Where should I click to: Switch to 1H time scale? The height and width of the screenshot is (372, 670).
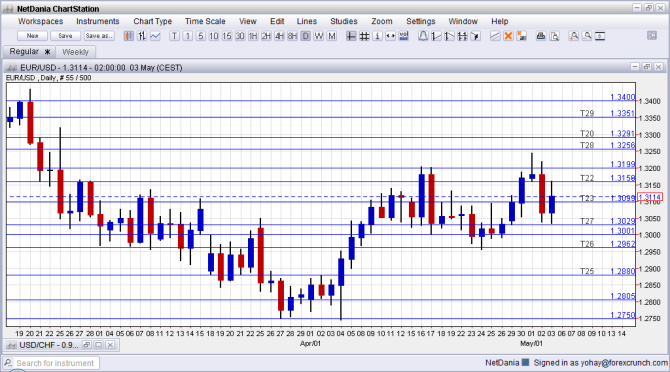[253, 36]
